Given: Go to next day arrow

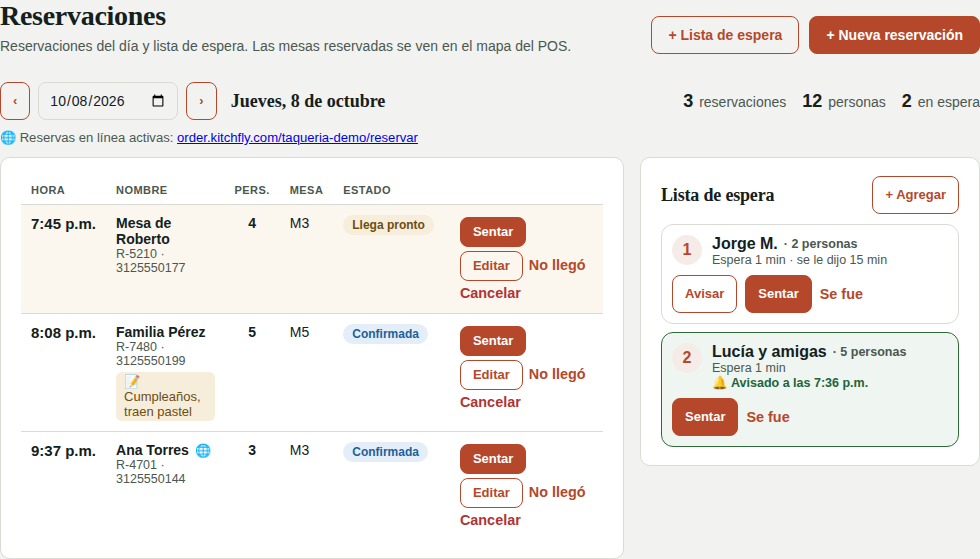Looking at the screenshot, I should point(201,101).
